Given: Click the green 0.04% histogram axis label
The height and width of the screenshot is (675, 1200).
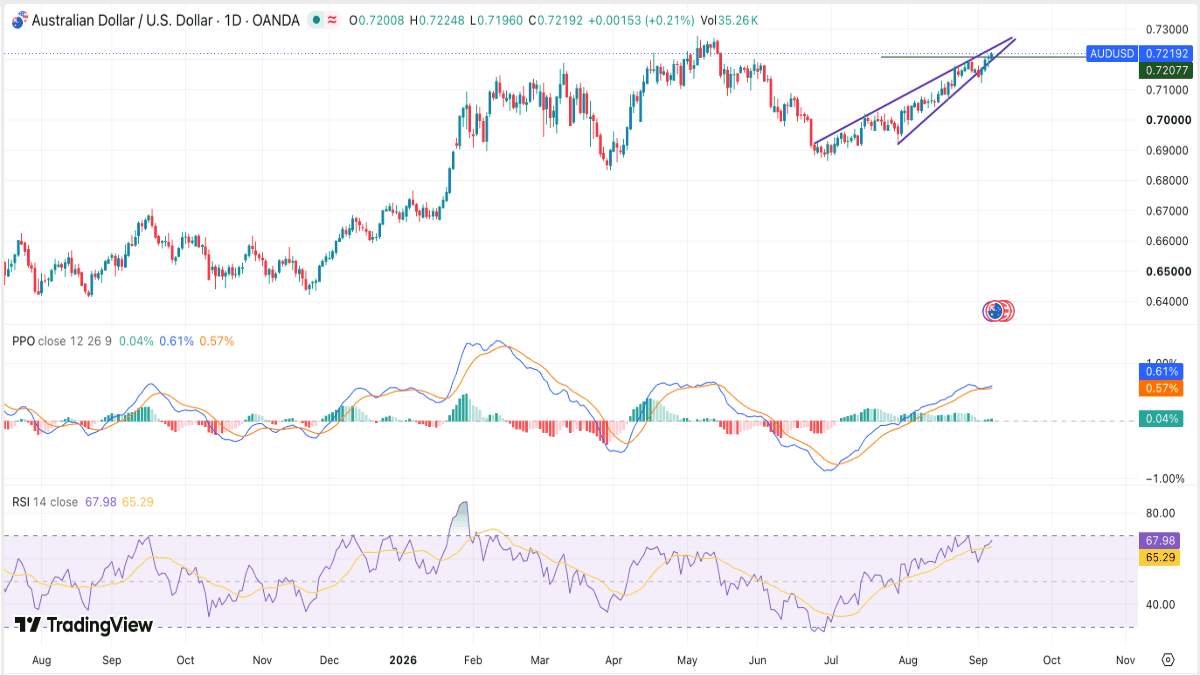Looking at the screenshot, I should pyautogui.click(x=1160, y=419).
